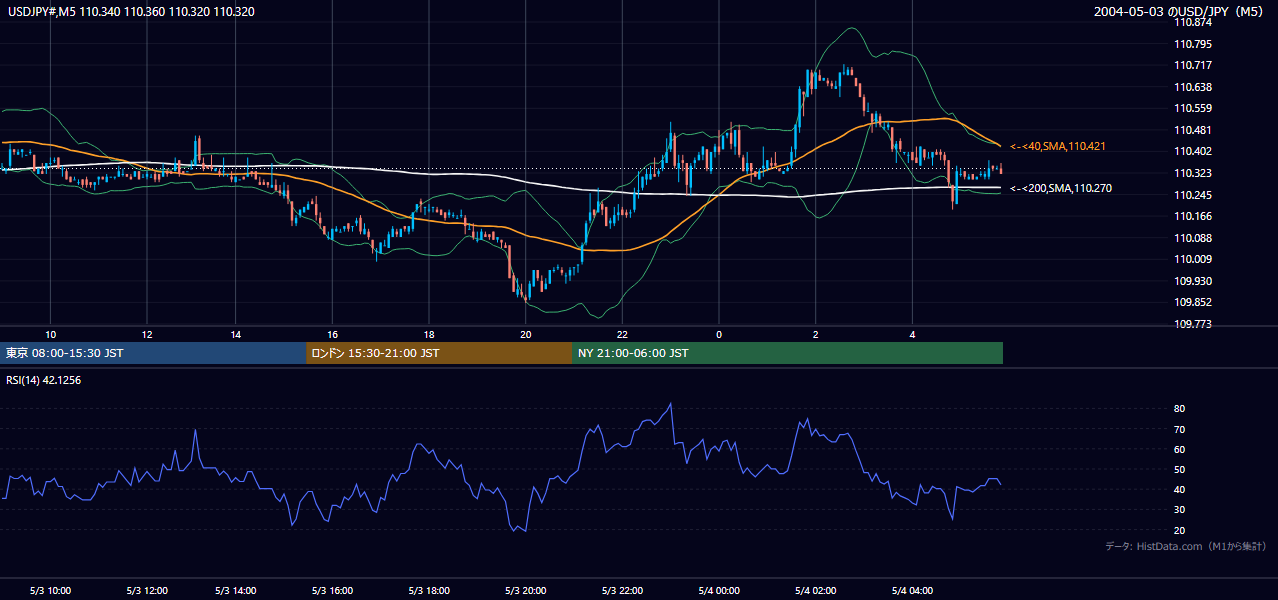
Task: Click hour label 12 under price chart
Action: point(147,334)
